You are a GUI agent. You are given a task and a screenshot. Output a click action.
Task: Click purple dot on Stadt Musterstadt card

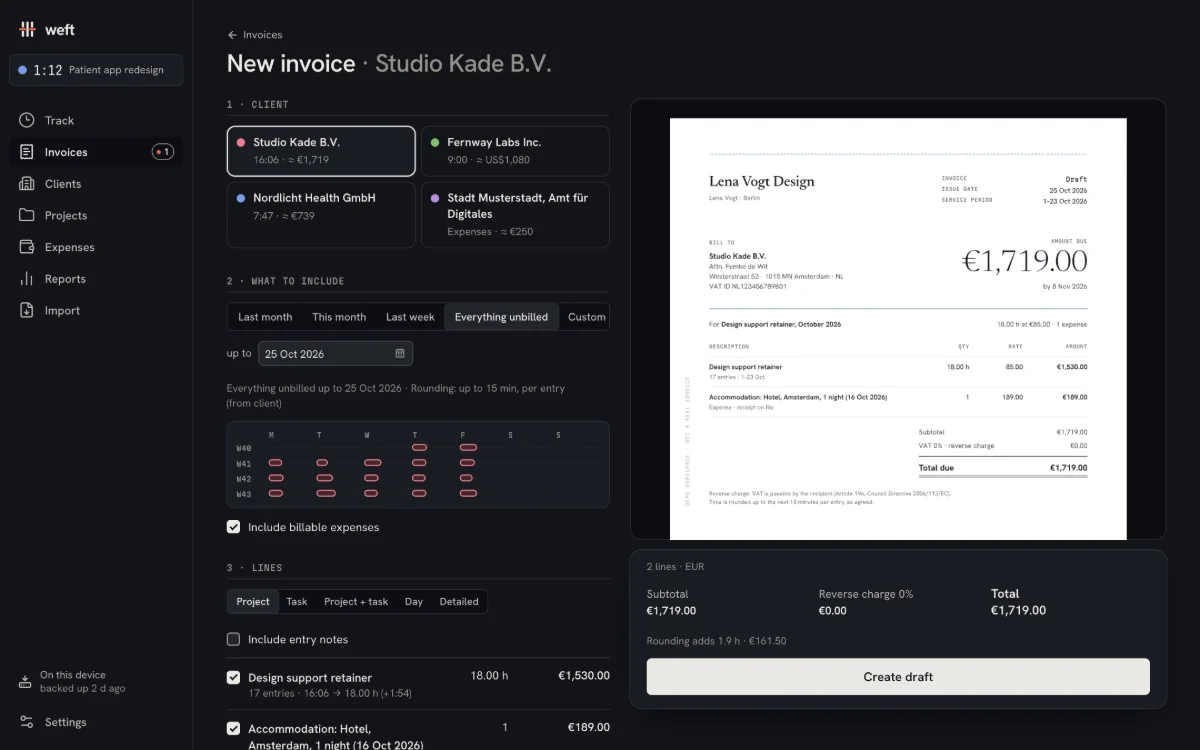pos(435,198)
